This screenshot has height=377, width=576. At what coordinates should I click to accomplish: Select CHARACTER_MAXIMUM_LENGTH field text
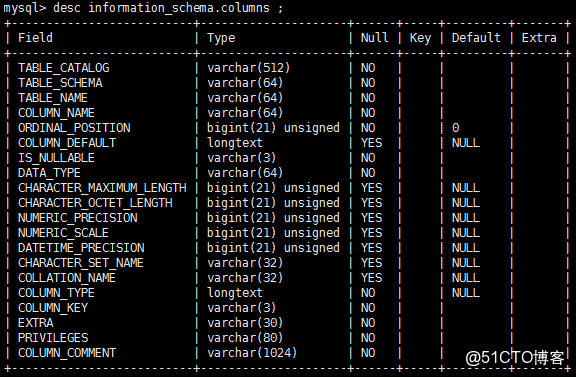coord(102,188)
